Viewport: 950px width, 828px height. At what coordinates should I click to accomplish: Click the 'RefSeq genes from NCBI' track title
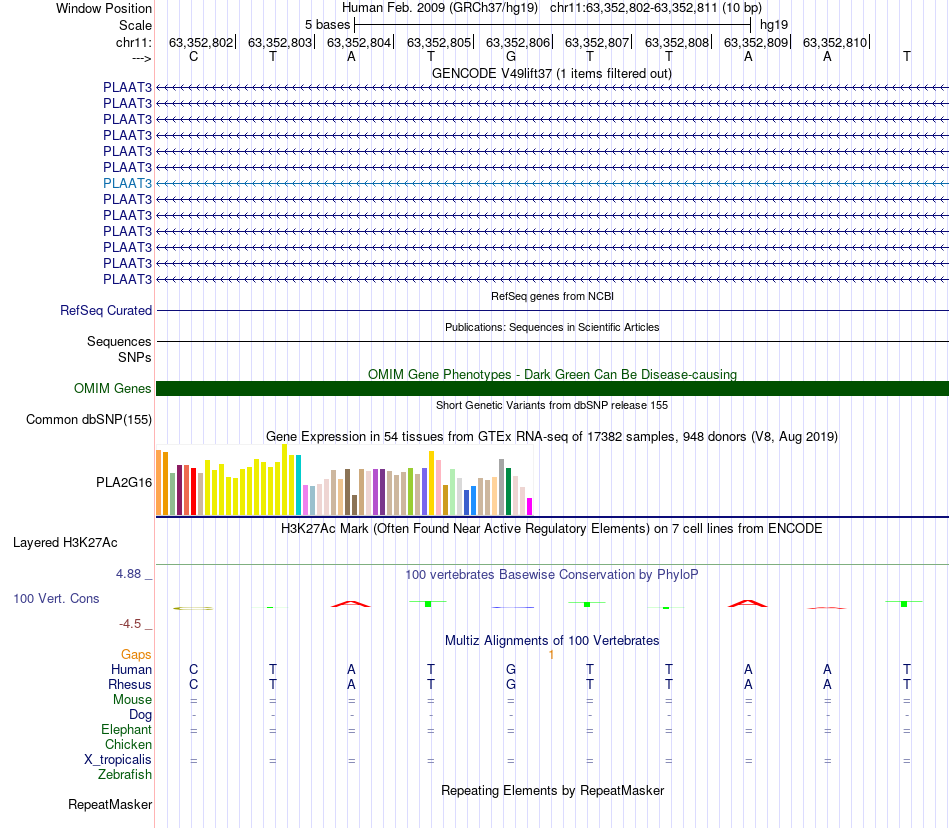552,296
